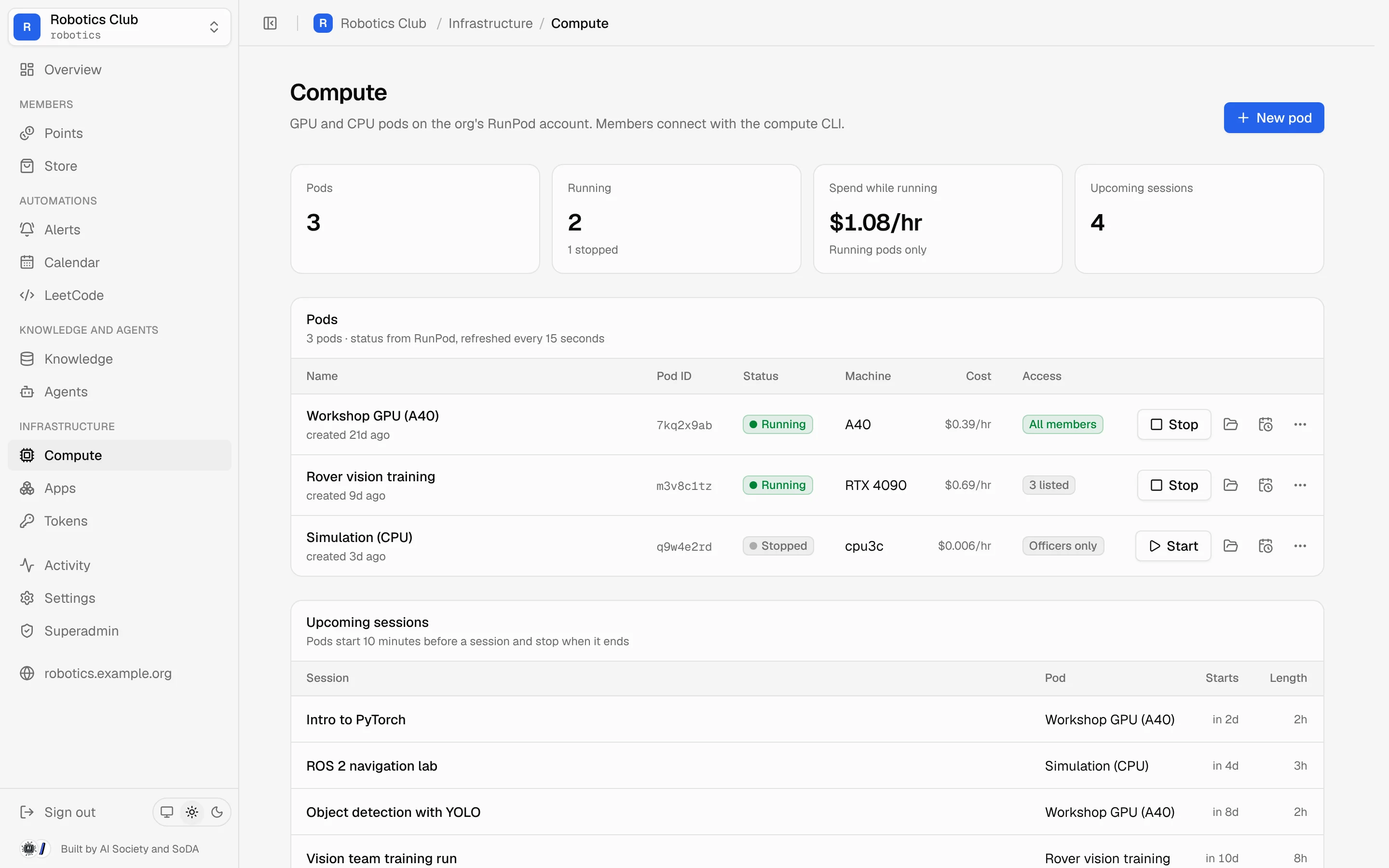
Task: Open the Superadmin page
Action: 120,630
